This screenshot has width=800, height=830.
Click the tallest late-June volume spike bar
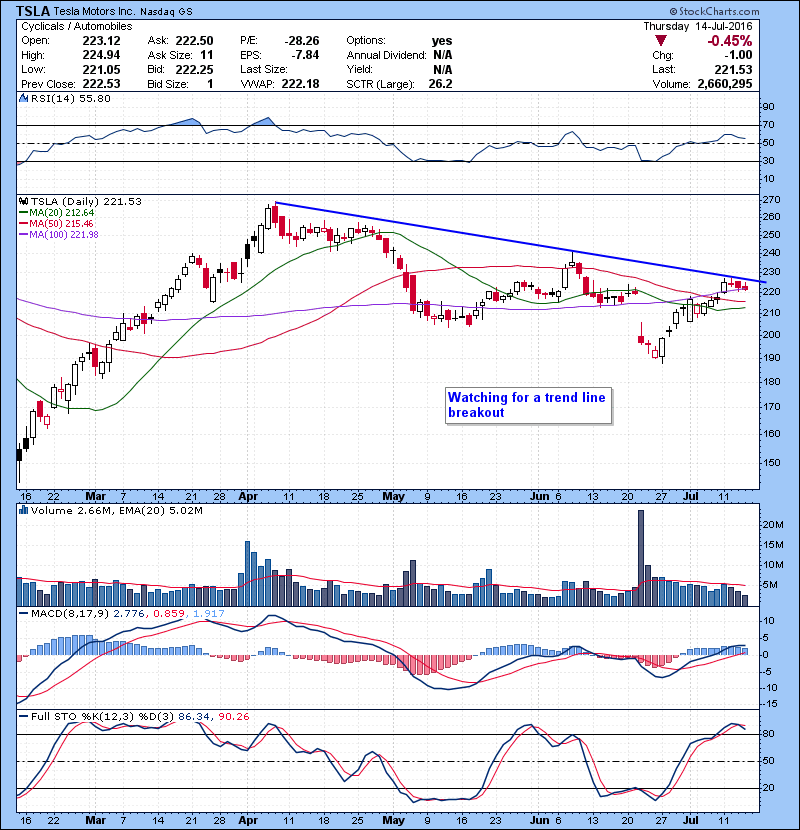click(x=641, y=558)
